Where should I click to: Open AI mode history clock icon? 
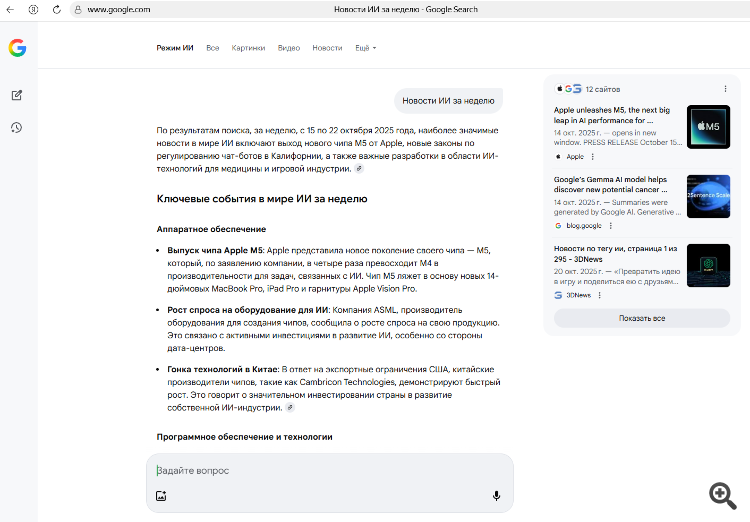tap(17, 128)
